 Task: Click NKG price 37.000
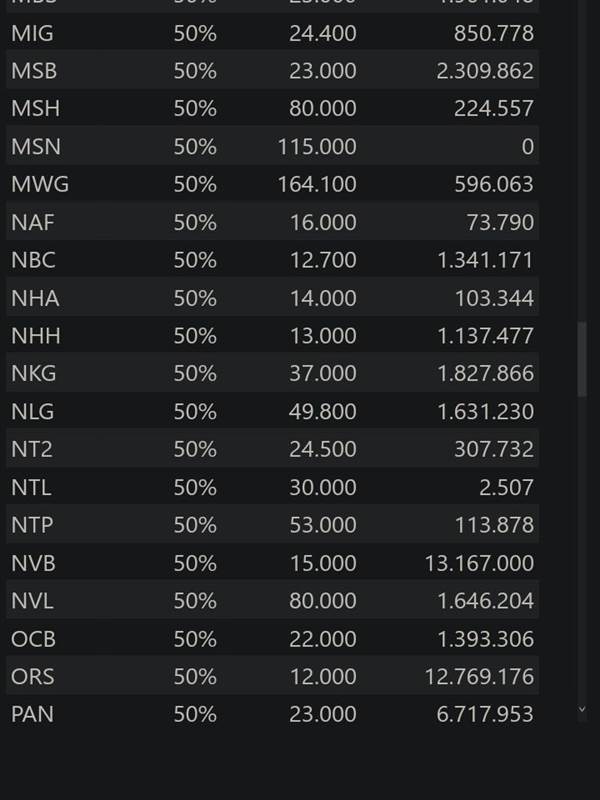pyautogui.click(x=323, y=373)
